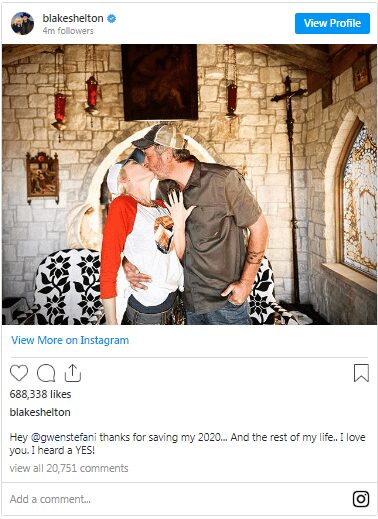Viewport: 378px width, 519px height.
Task: Like the post with the heart icon
Action: (19, 373)
